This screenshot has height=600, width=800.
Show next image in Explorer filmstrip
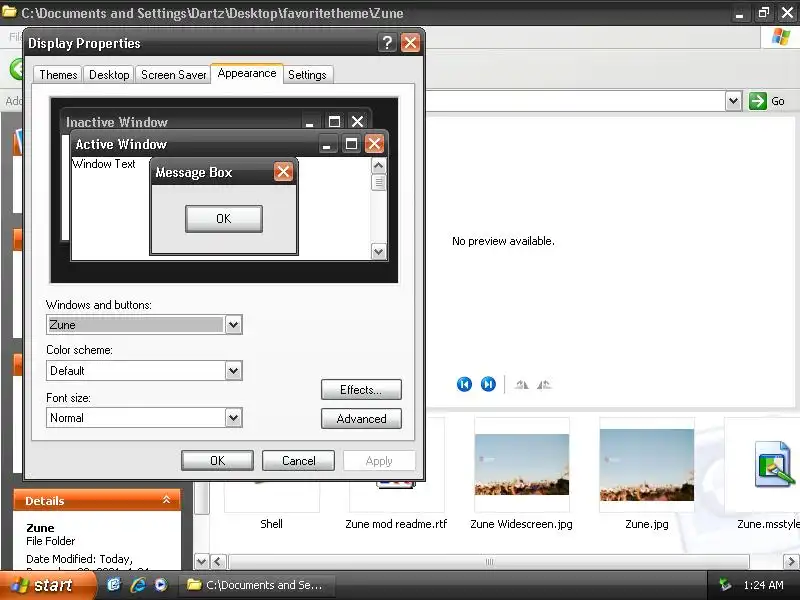[488, 384]
